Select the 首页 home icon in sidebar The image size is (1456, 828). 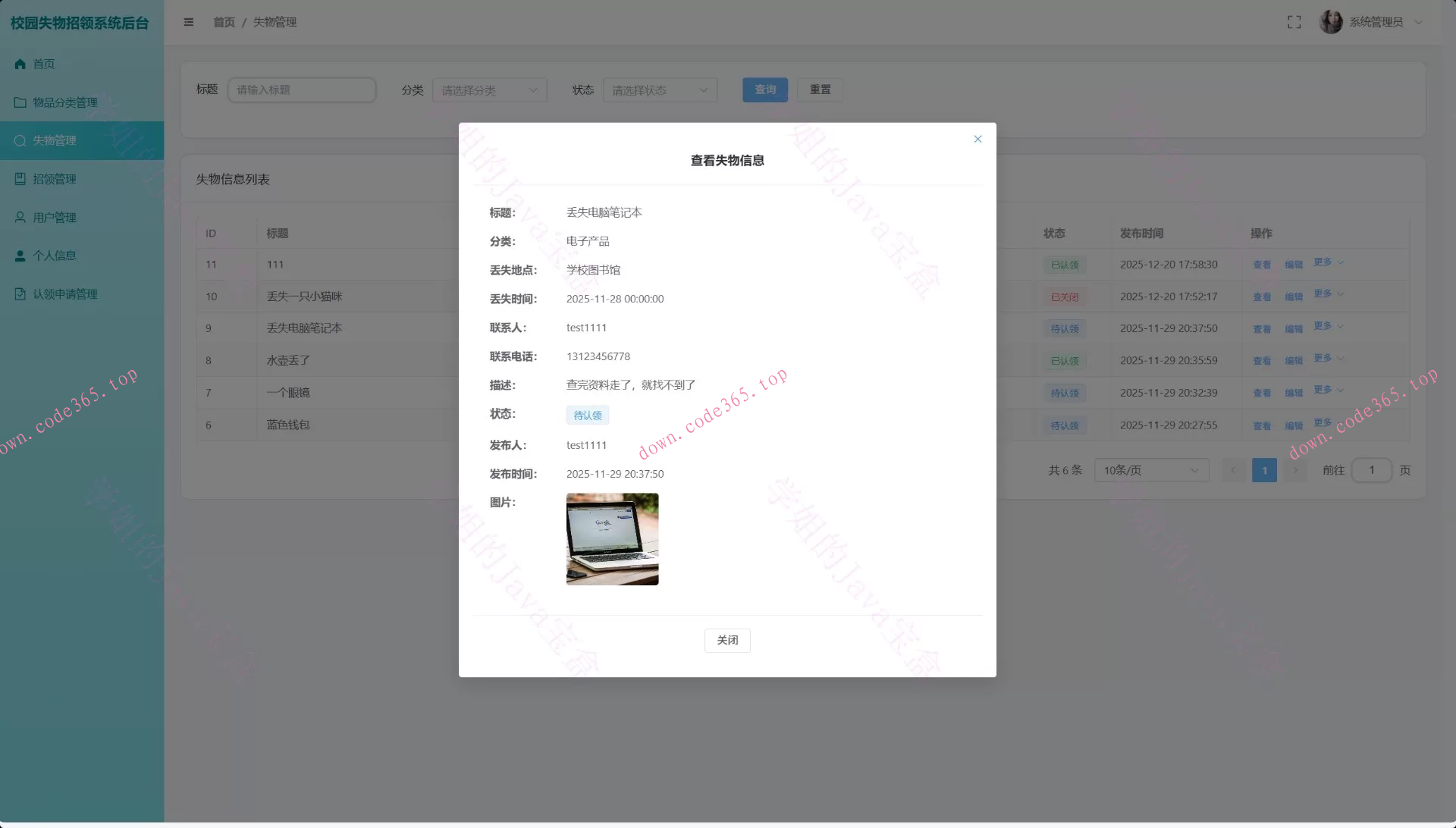(x=20, y=64)
